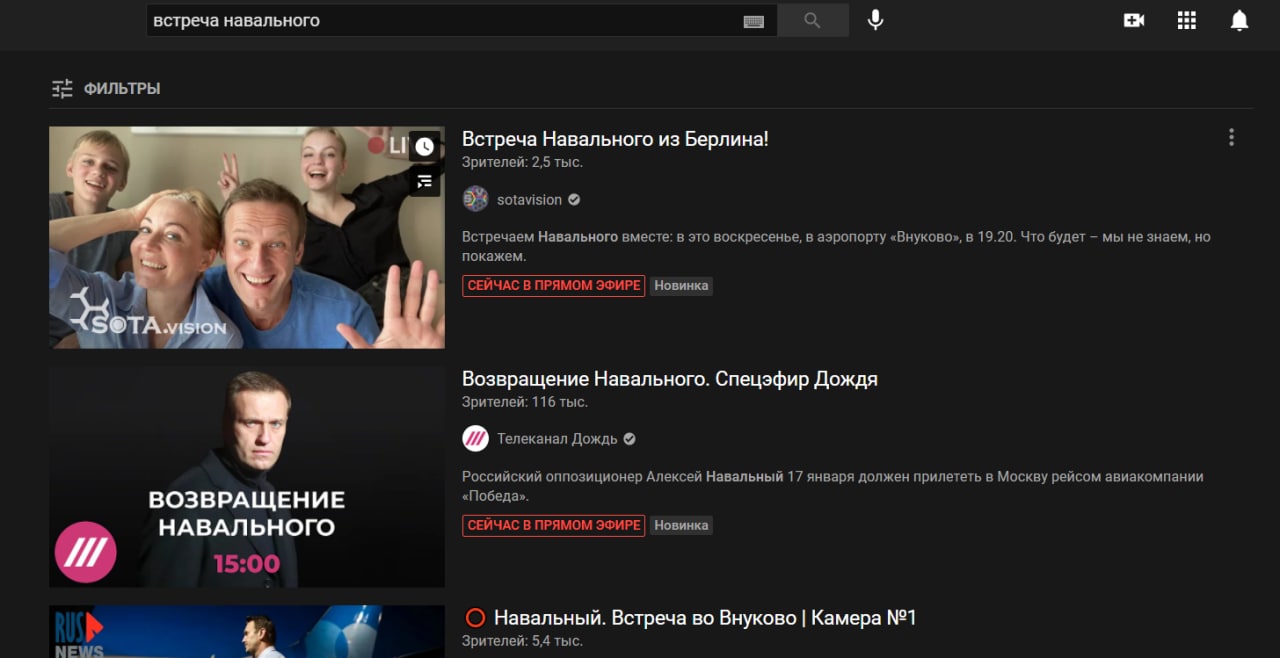Click 'СЕЙЧАС В ПРЯМОМ ЭФИРЕ' badge under Дождь video

point(554,525)
